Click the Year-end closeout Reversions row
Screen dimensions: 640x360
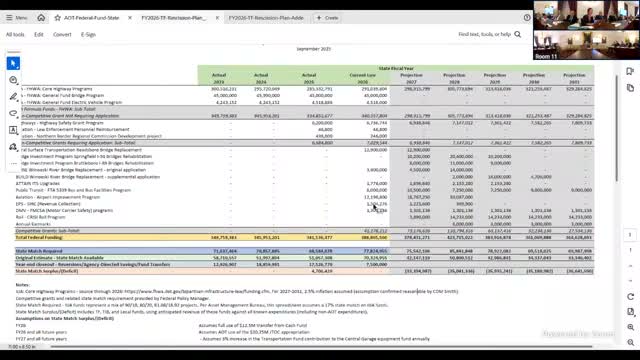(304, 264)
